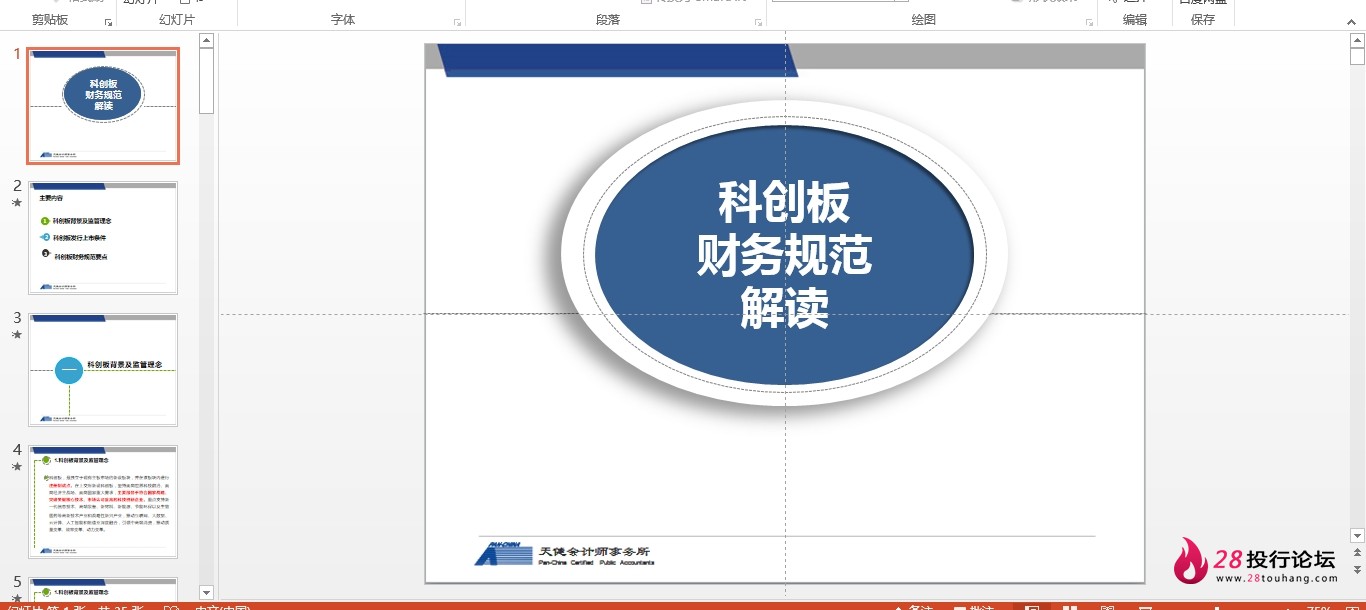Open slide 3 thumbnail with blue circle
The height and width of the screenshot is (610, 1366).
tap(103, 370)
